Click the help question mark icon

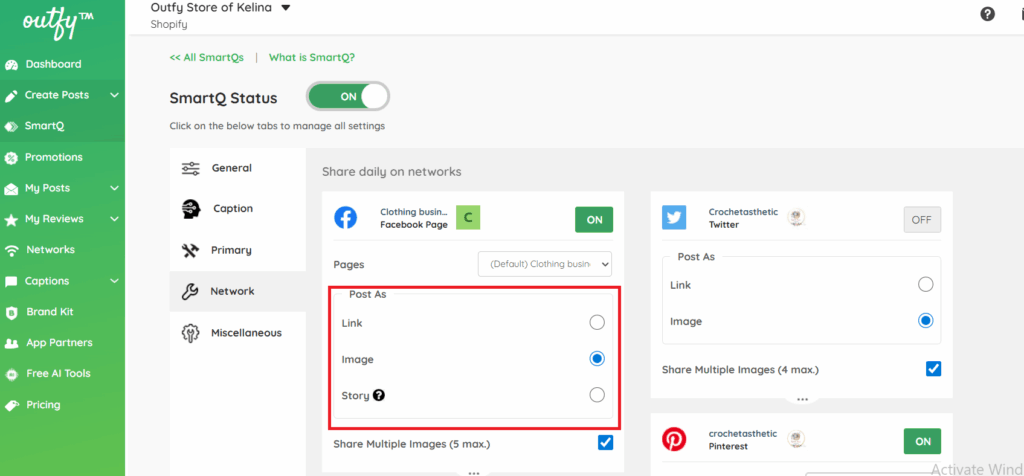988,14
